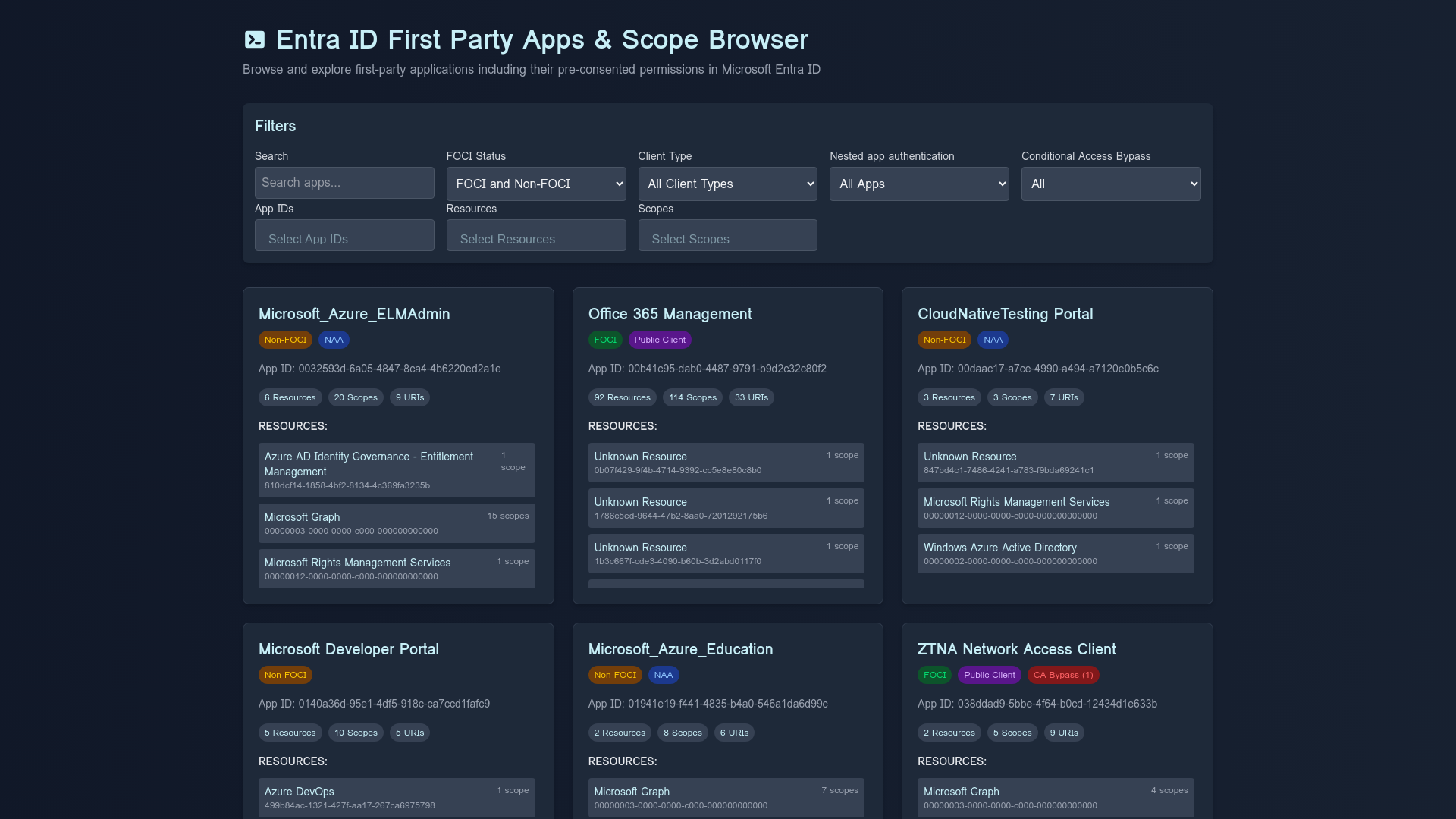Image resolution: width=1456 pixels, height=819 pixels.
Task: Open the ZTNA Network Access Client card title
Action: [1016, 649]
